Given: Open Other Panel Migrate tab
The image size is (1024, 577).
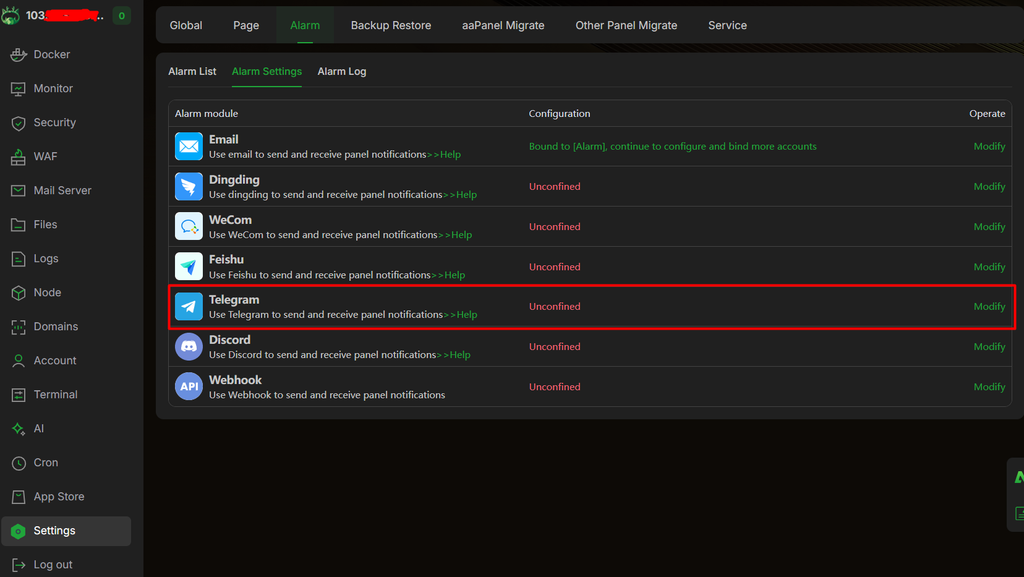Looking at the screenshot, I should point(626,25).
